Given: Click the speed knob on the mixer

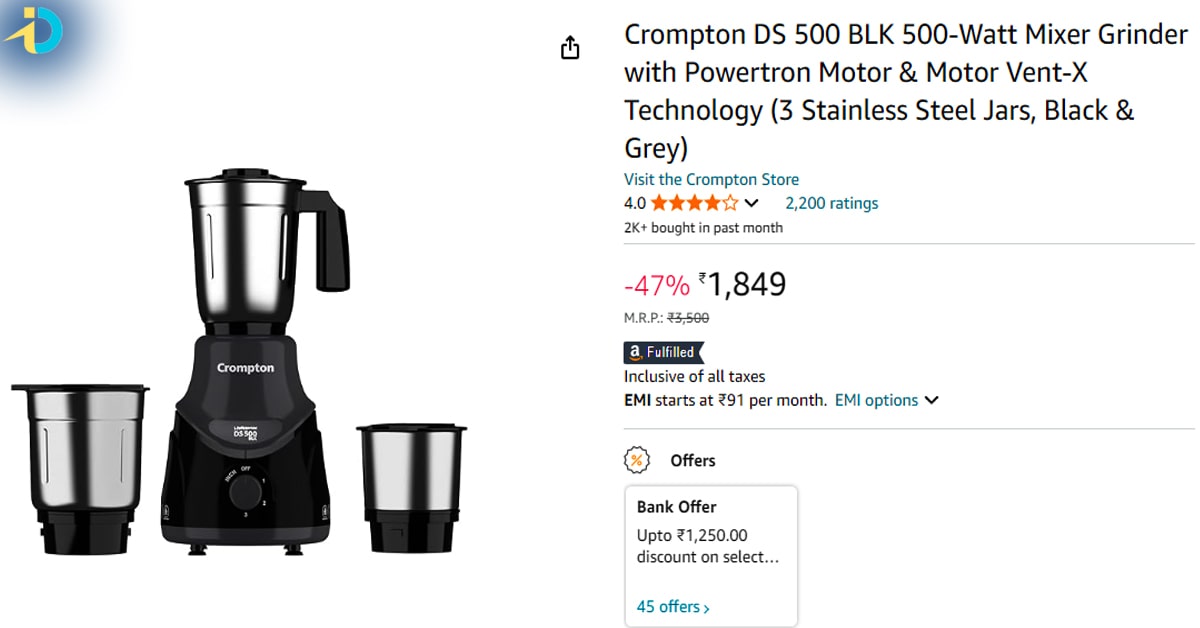Looking at the screenshot, I should pos(243,491).
